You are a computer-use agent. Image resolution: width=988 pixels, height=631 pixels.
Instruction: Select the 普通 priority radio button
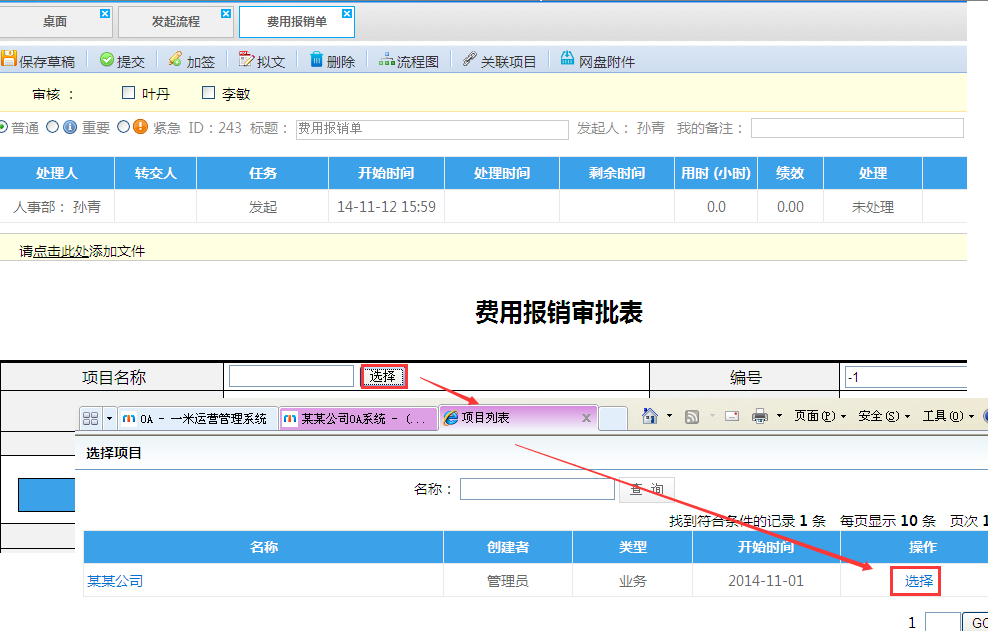click(x=3, y=127)
